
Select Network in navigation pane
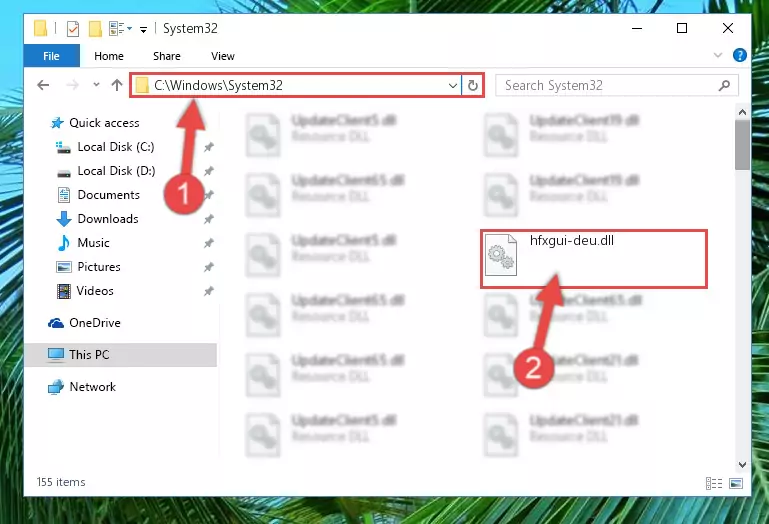[x=92, y=387]
